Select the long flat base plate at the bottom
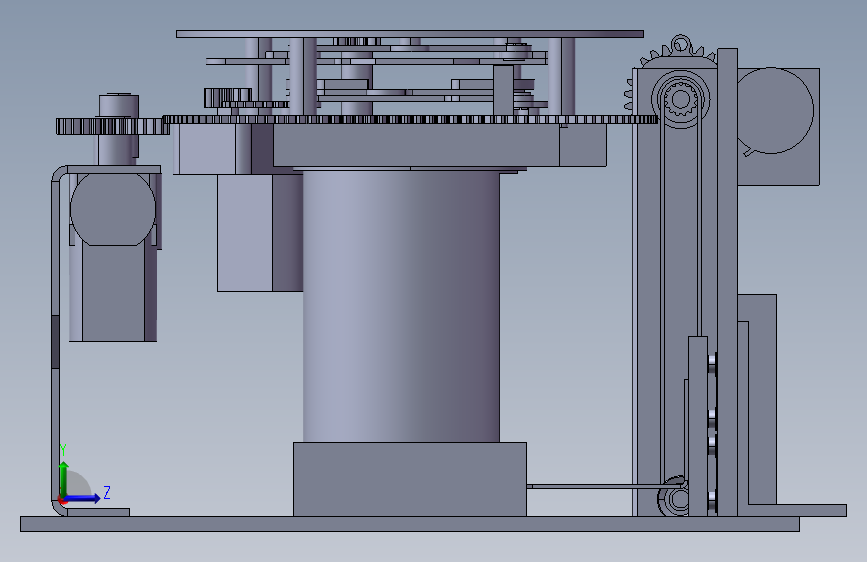This screenshot has height=562, width=867. tap(410, 524)
